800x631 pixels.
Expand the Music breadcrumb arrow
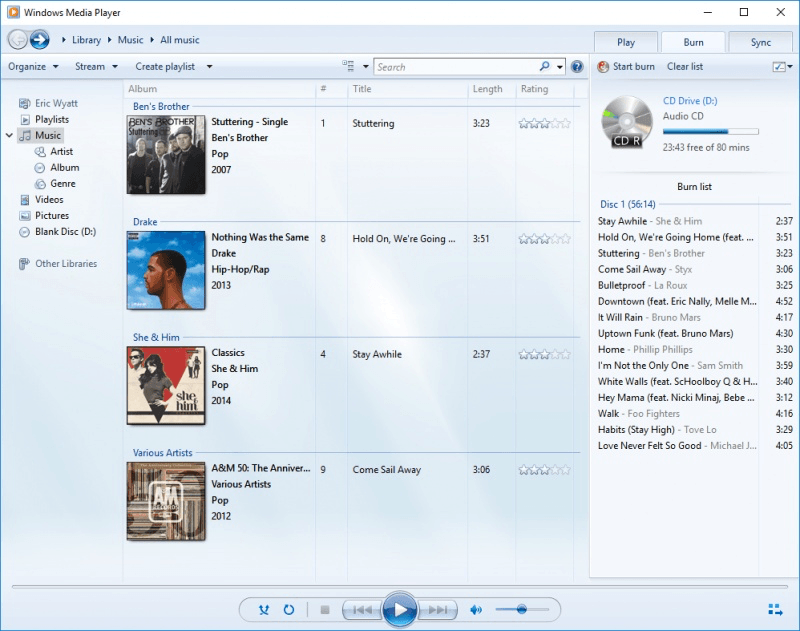[109, 40]
